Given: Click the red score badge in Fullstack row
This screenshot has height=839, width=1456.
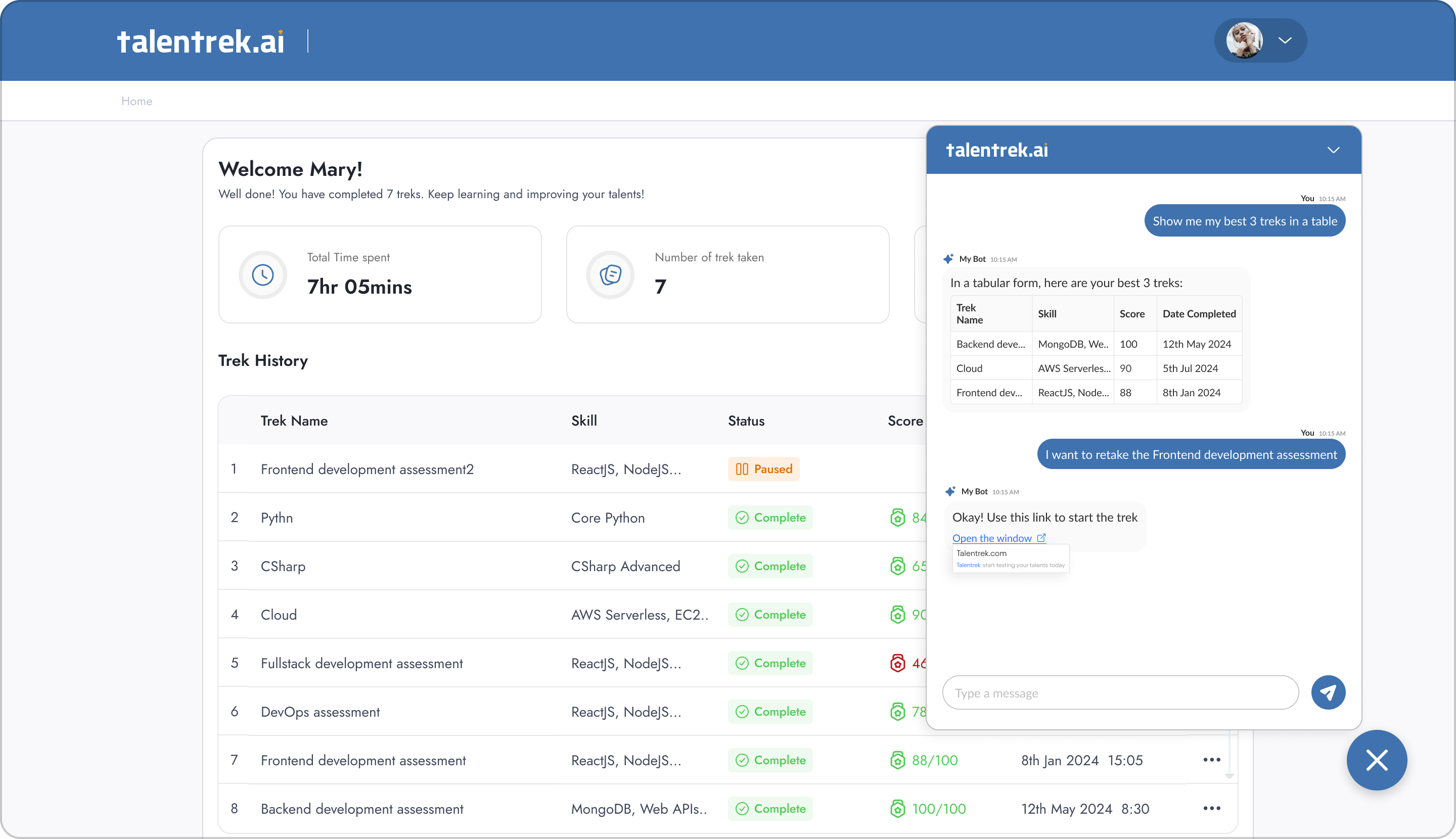Looking at the screenshot, I should (x=897, y=663).
